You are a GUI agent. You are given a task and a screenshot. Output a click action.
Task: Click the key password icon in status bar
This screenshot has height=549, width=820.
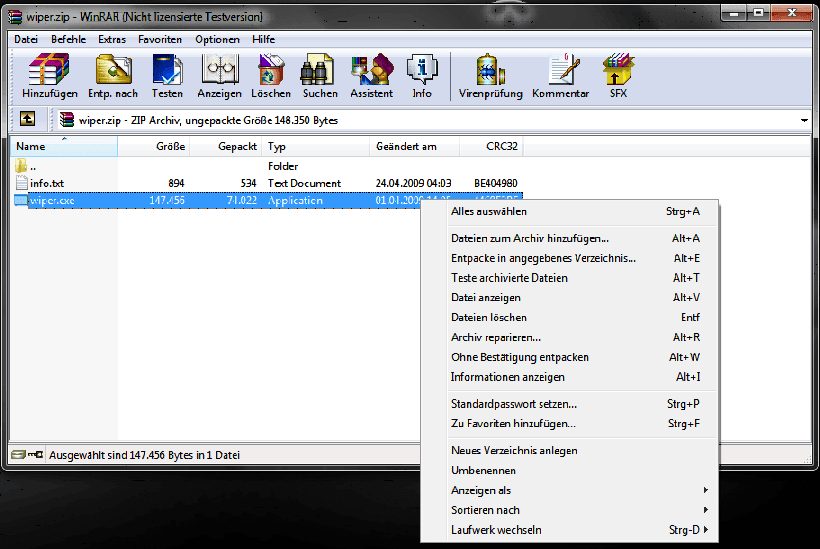click(x=36, y=454)
